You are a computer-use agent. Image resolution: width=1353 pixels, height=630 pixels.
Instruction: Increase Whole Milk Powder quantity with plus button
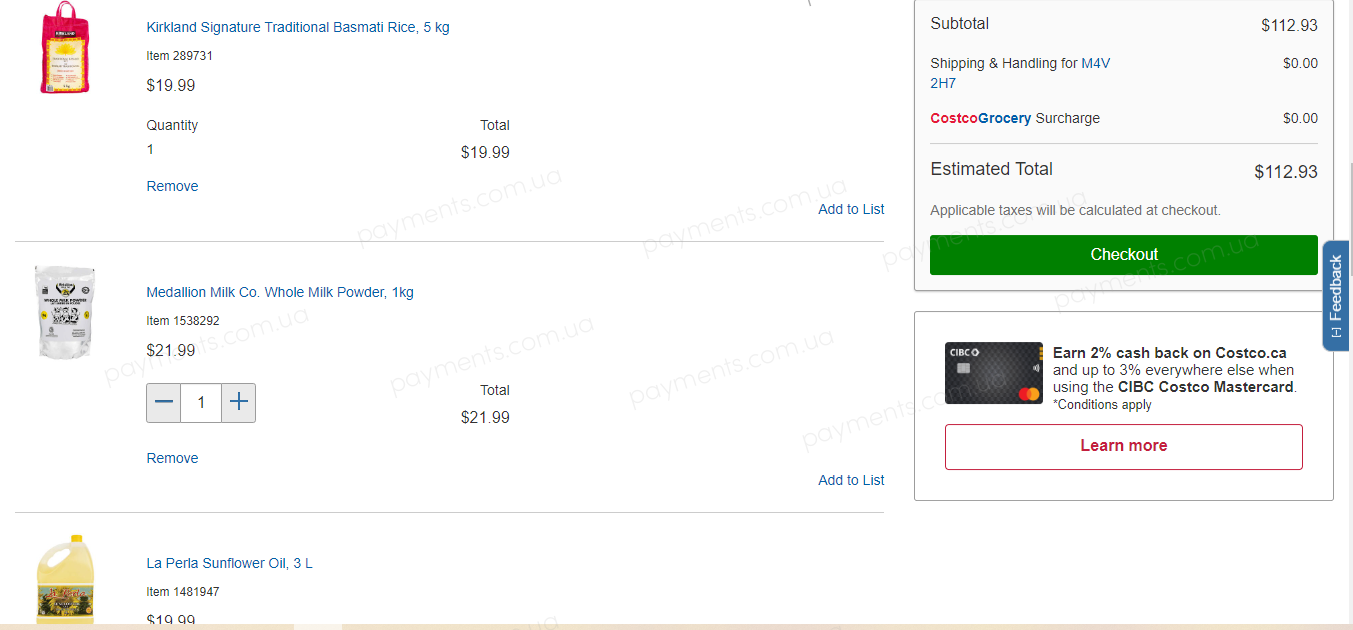[238, 403]
